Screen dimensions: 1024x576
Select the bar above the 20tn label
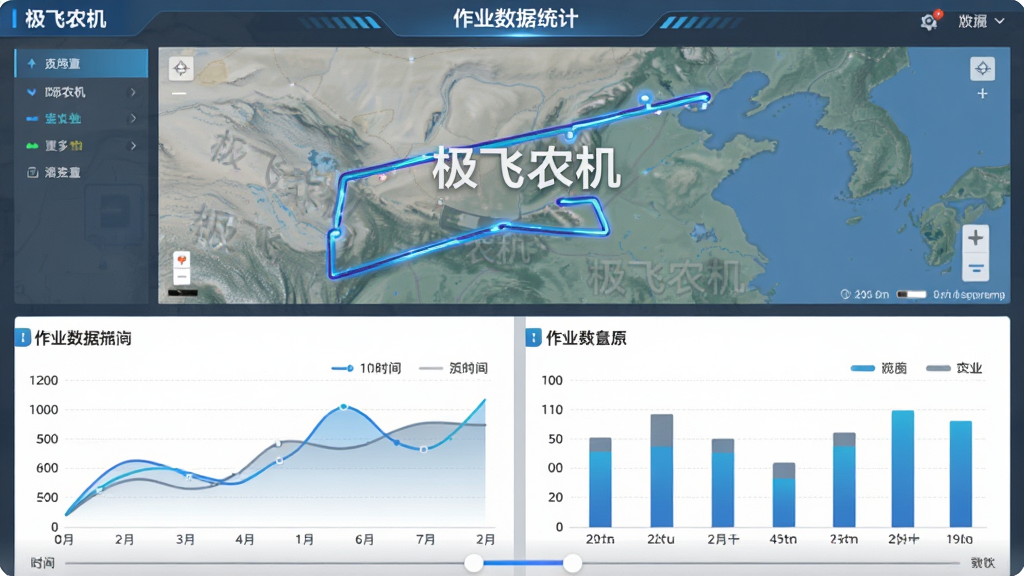coord(600,483)
